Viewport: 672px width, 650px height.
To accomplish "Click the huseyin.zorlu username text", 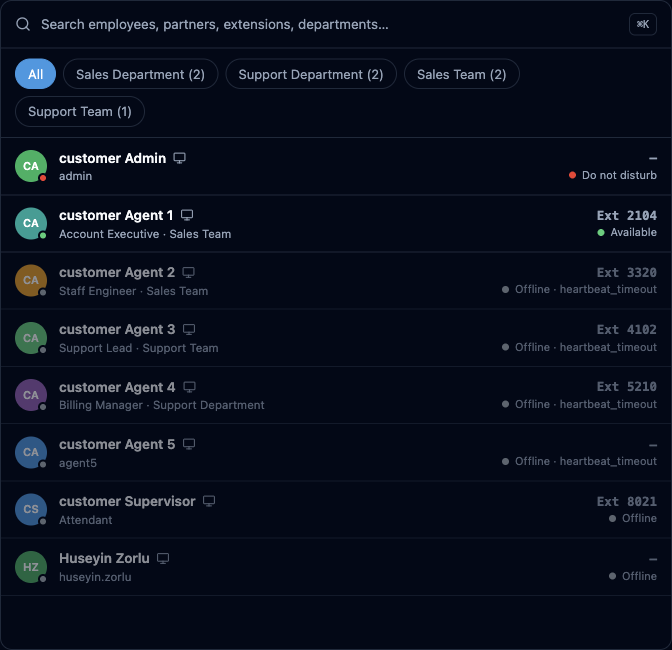I will [x=95, y=577].
